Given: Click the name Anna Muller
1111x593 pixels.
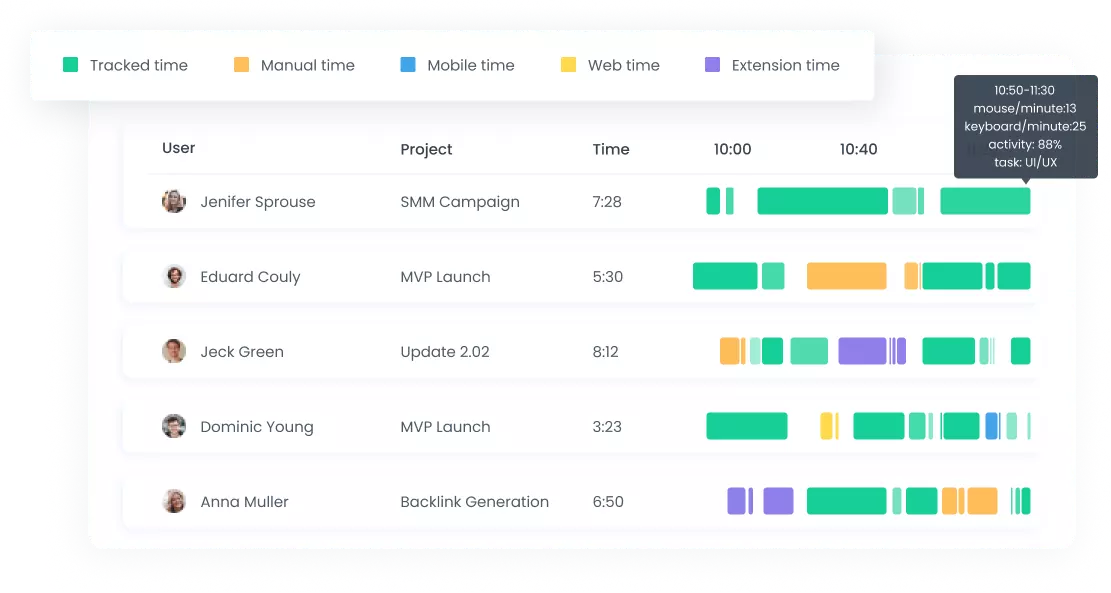Looking at the screenshot, I should click(x=244, y=502).
